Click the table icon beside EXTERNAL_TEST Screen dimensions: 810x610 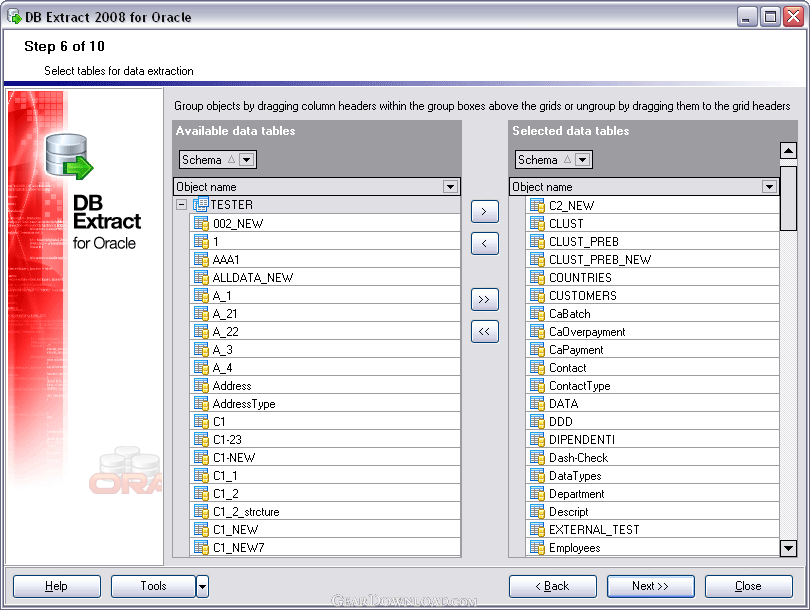[x=537, y=529]
